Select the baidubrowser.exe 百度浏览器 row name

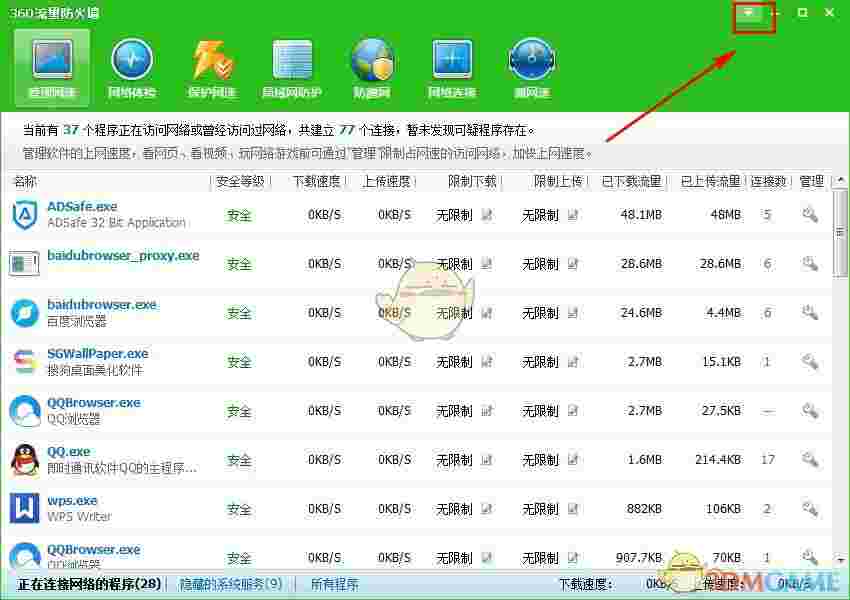tap(101, 305)
